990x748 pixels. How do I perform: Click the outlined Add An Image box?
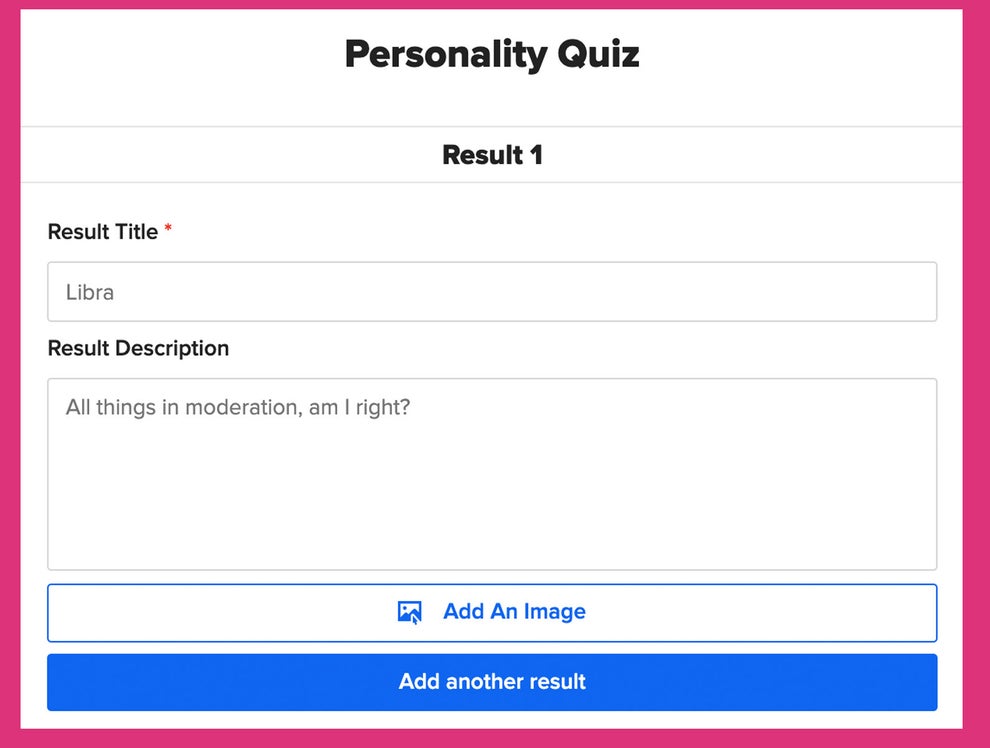click(x=492, y=612)
